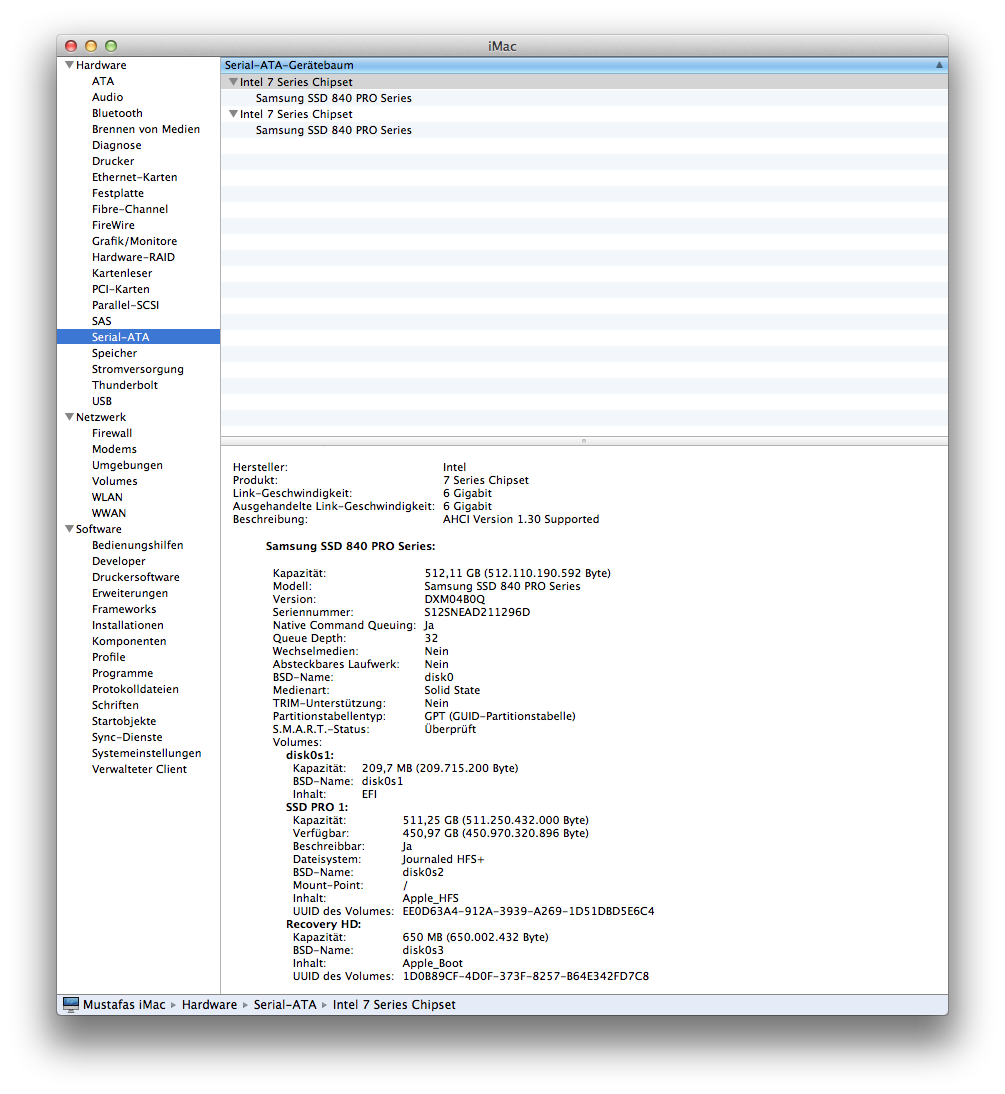Viewport: 1005px width, 1094px height.
Task: Select Modems in sidebar
Action: pos(114,449)
